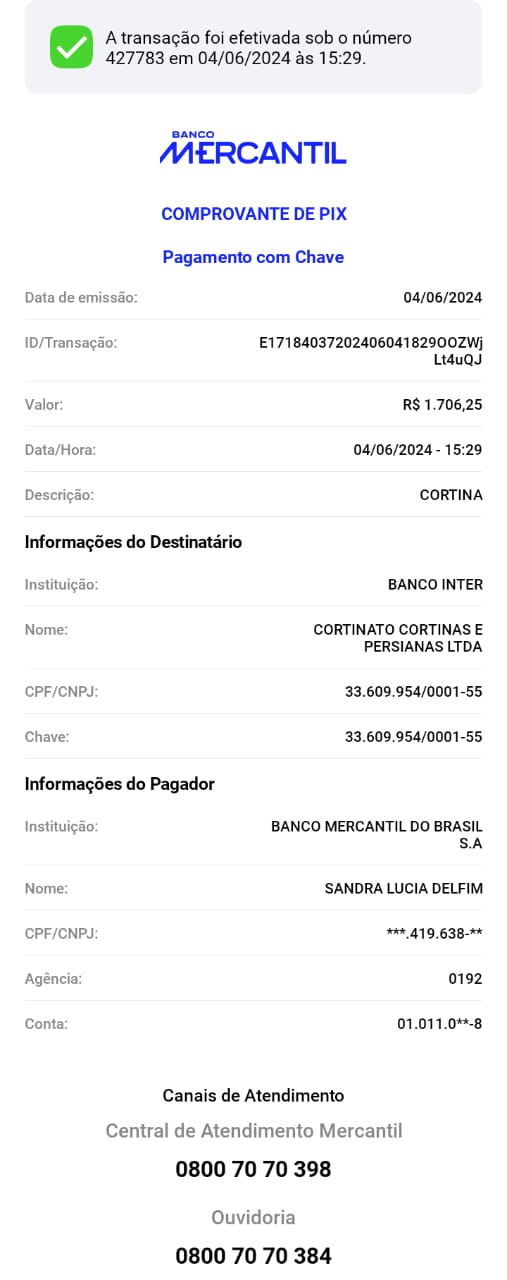The image size is (507, 1280).
Task: Click the Pagamento com Chave subtitle
Action: point(253,257)
